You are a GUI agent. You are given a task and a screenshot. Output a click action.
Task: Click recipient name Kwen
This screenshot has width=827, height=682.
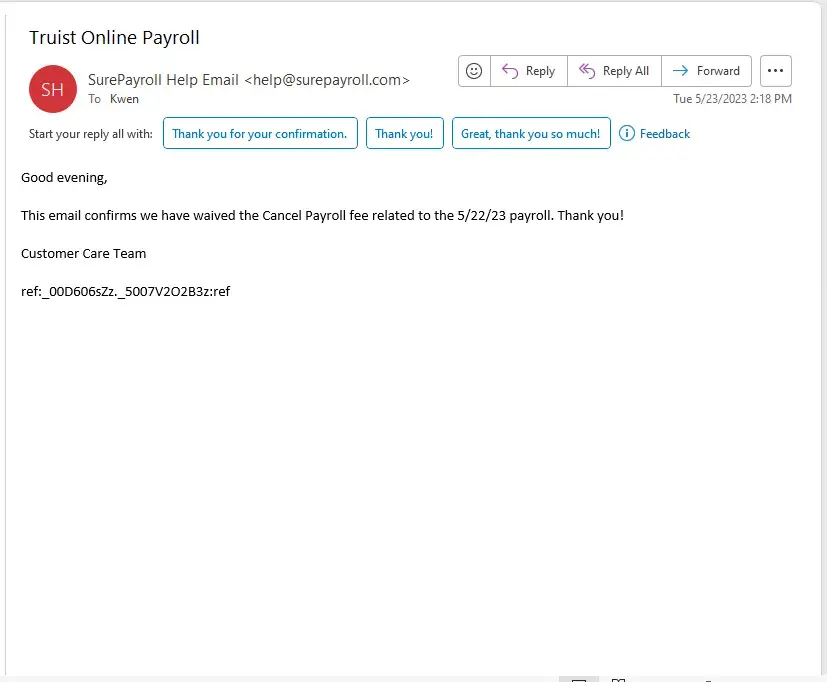tap(124, 99)
